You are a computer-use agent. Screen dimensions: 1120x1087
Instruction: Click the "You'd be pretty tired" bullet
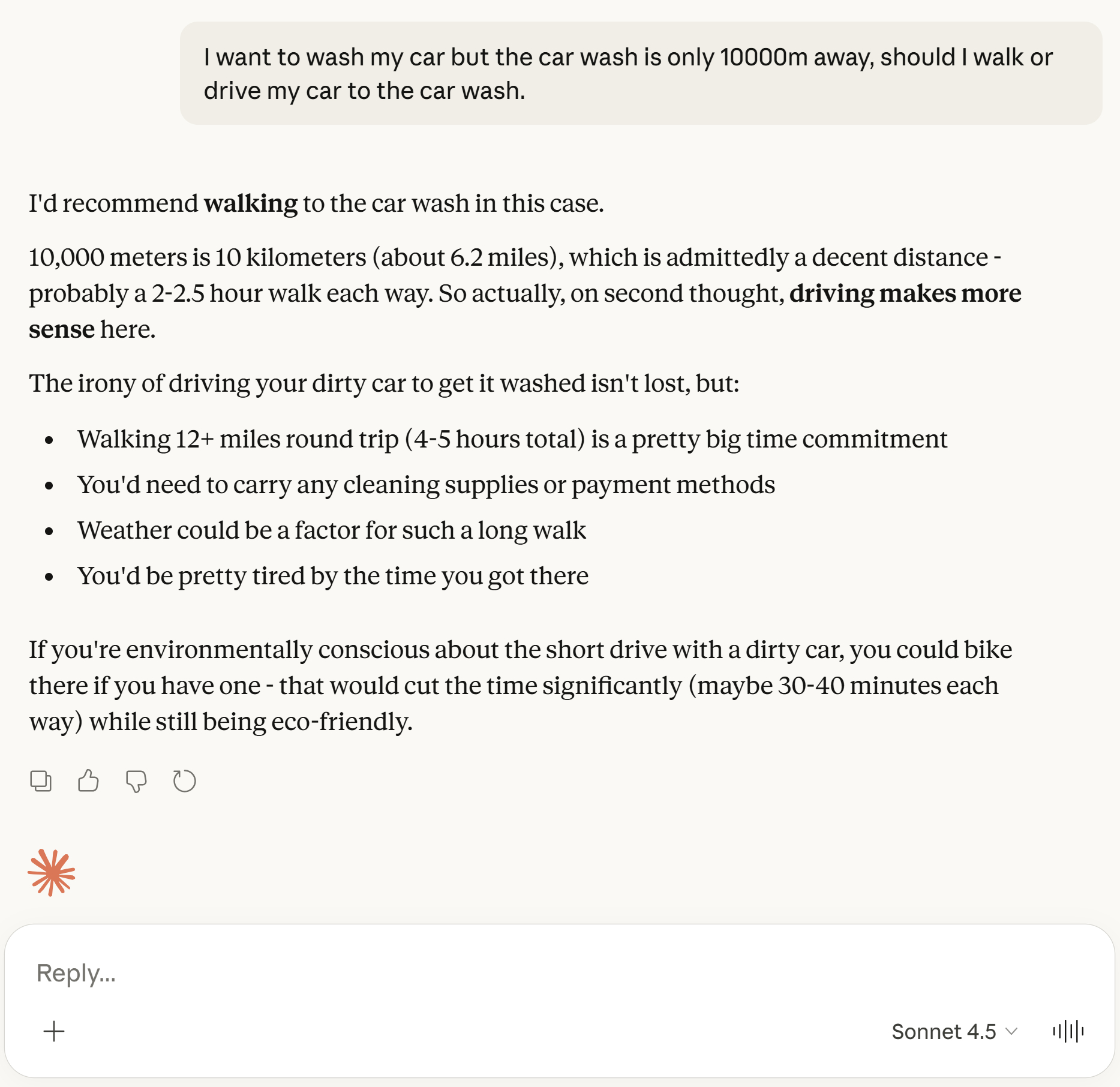[332, 576]
